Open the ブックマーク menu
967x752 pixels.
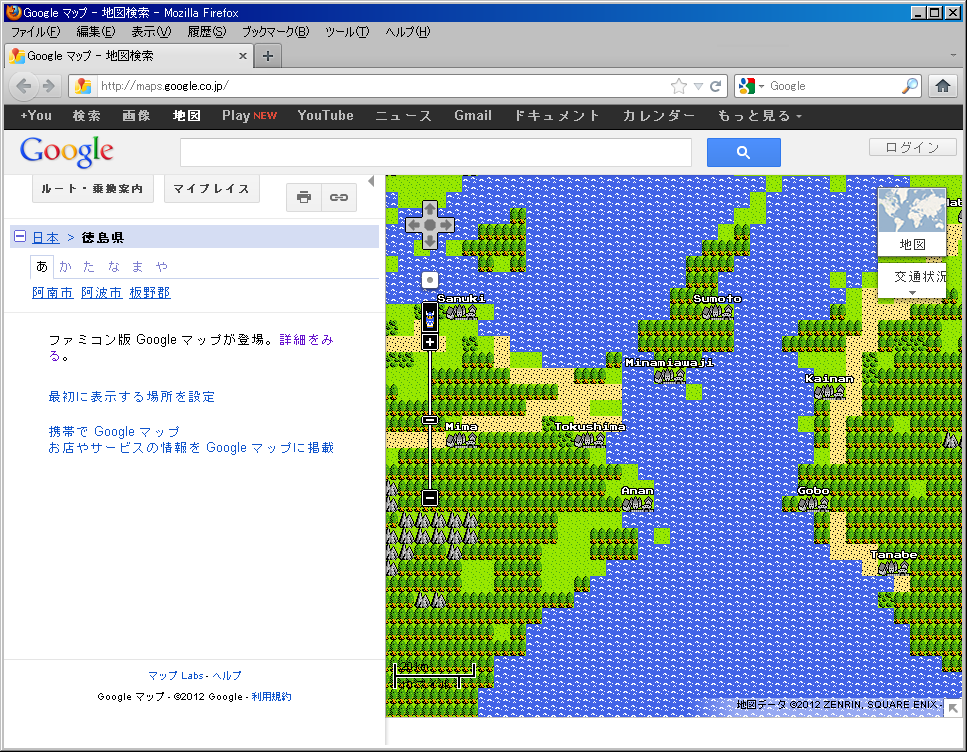coord(276,31)
